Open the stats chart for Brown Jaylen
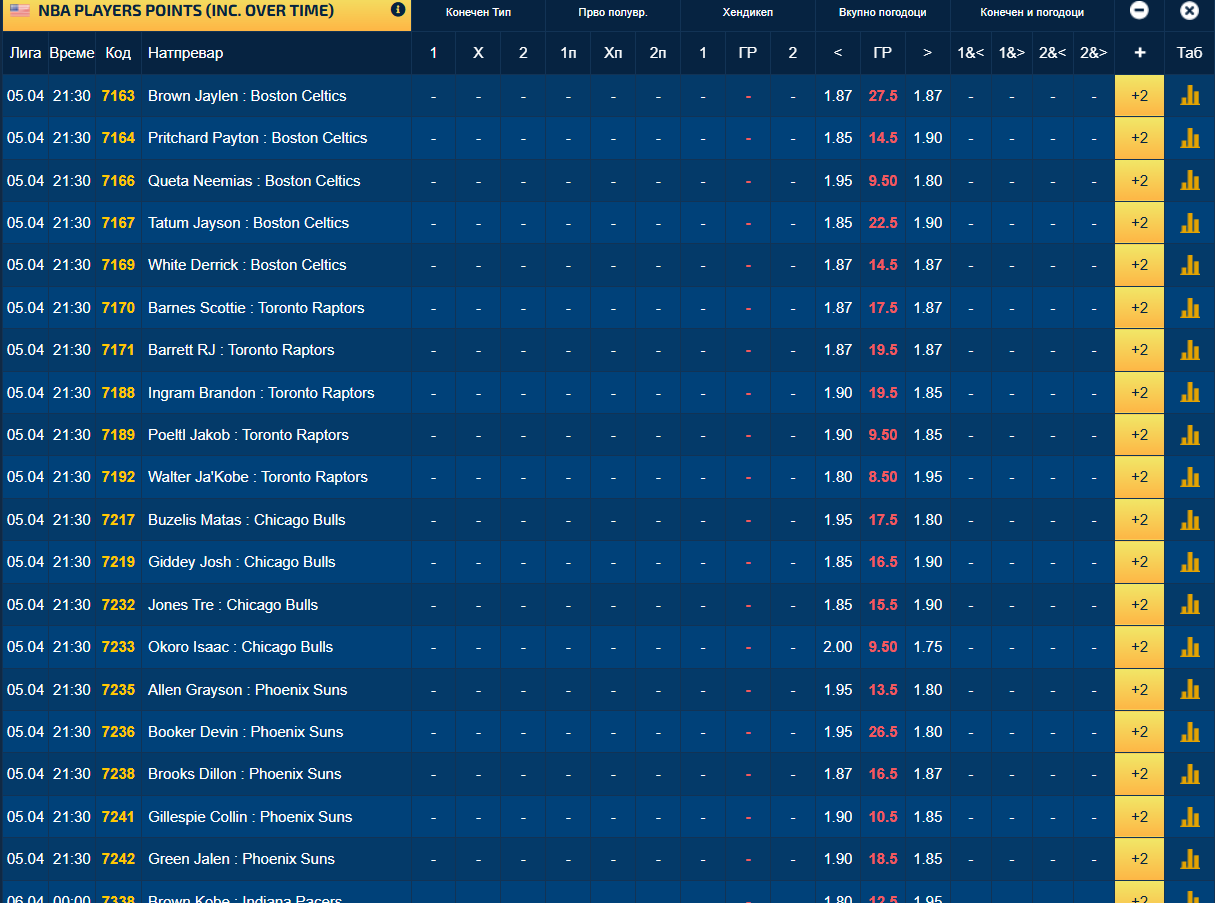The image size is (1215, 903). point(1189,96)
